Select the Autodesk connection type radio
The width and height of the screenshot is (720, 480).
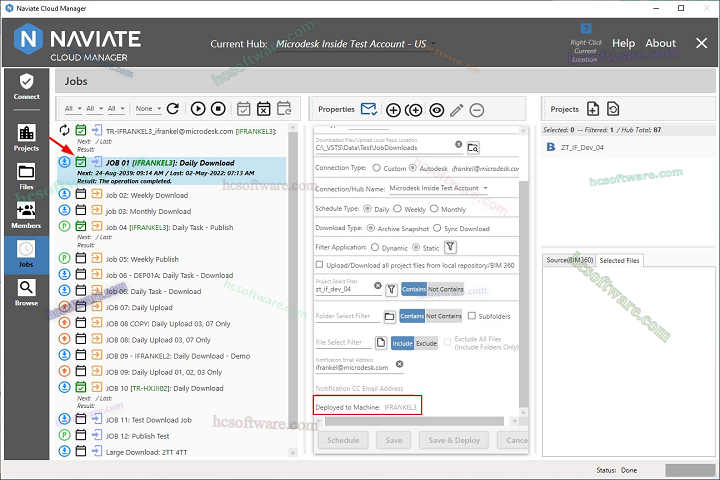[x=413, y=168]
